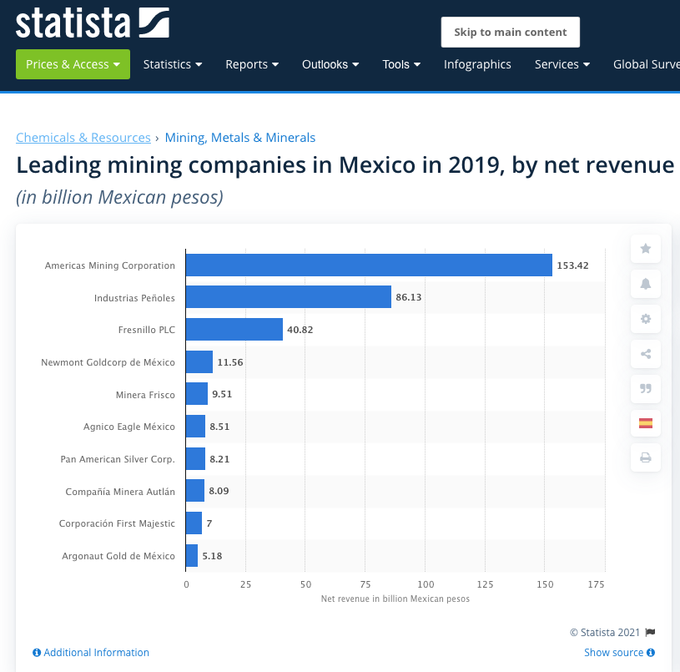Image resolution: width=680 pixels, height=672 pixels.
Task: Open Additional Information link
Action: (x=91, y=652)
